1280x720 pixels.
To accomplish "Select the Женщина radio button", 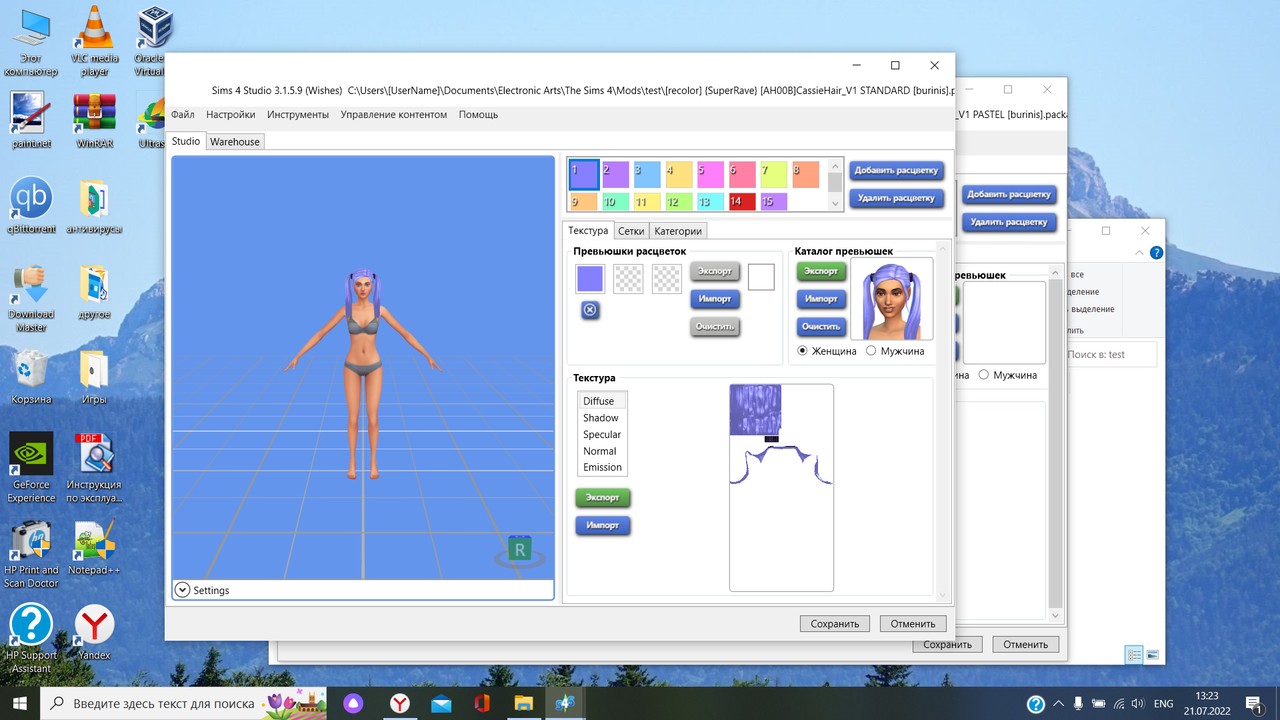I will (x=802, y=351).
